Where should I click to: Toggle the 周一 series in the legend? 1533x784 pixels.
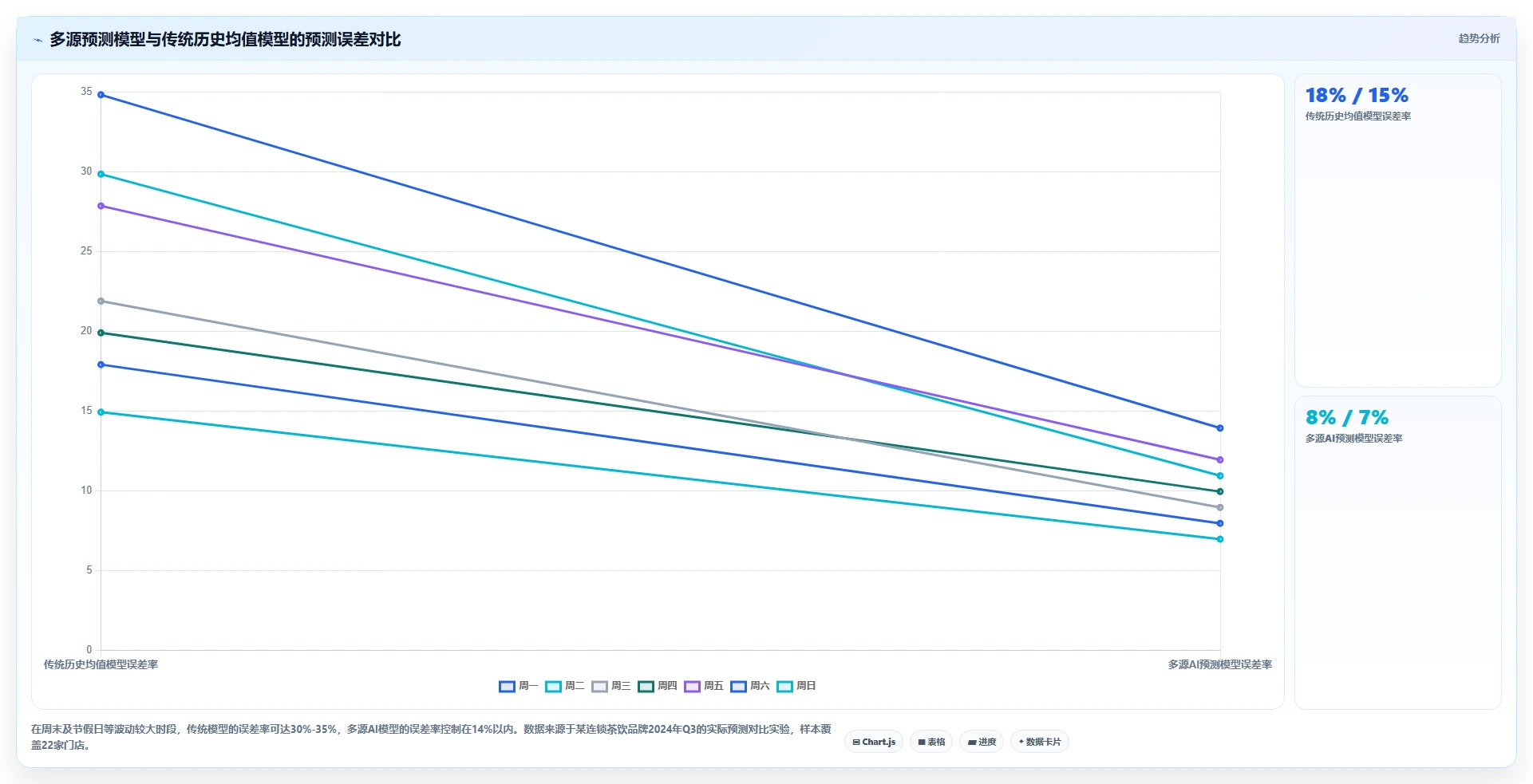pyautogui.click(x=519, y=686)
